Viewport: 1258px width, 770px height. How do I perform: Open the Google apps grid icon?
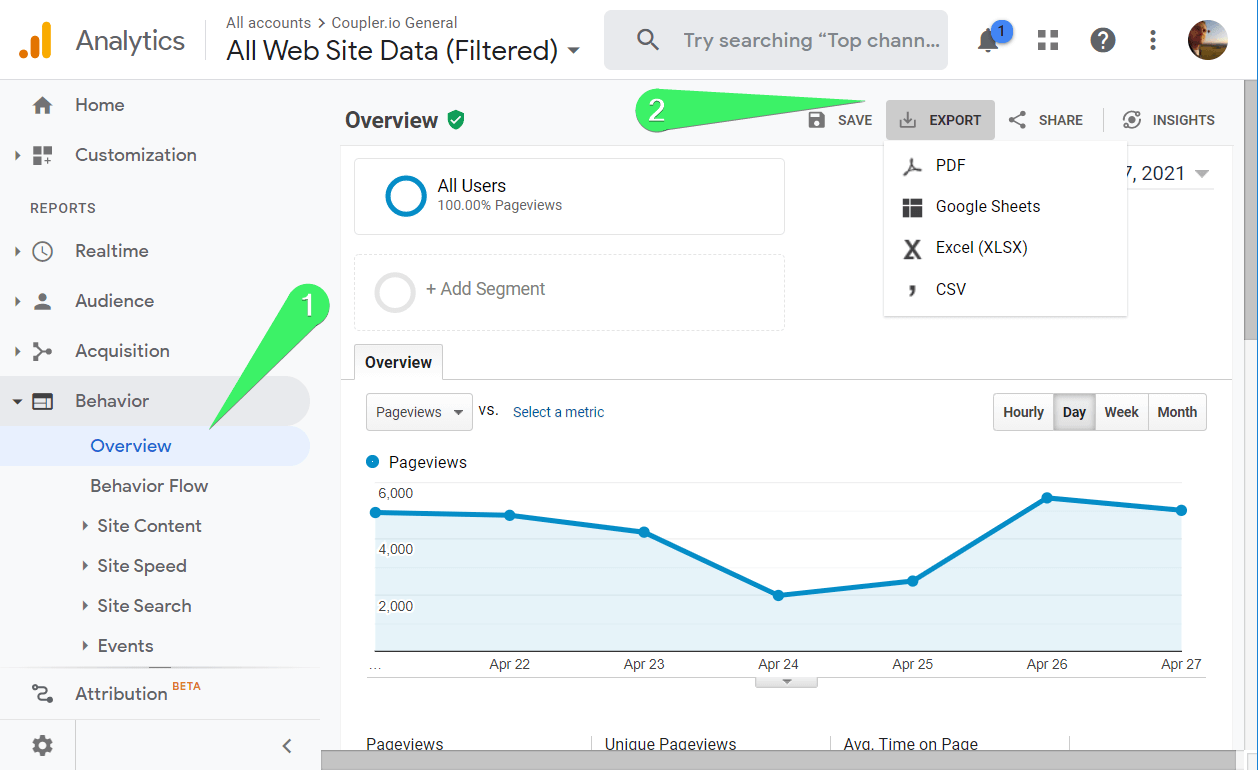click(1047, 40)
